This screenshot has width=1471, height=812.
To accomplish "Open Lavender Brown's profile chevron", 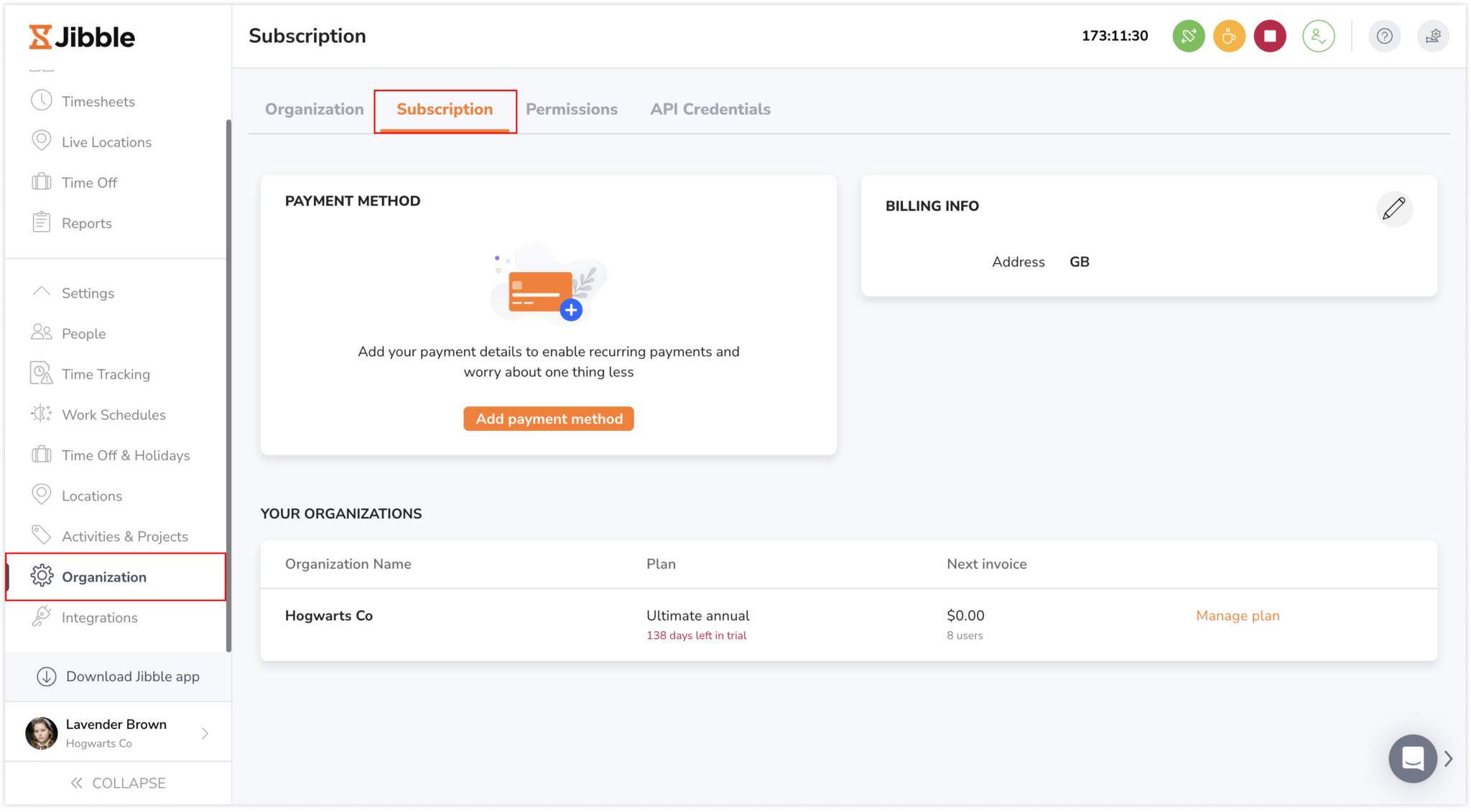I will pos(206,732).
